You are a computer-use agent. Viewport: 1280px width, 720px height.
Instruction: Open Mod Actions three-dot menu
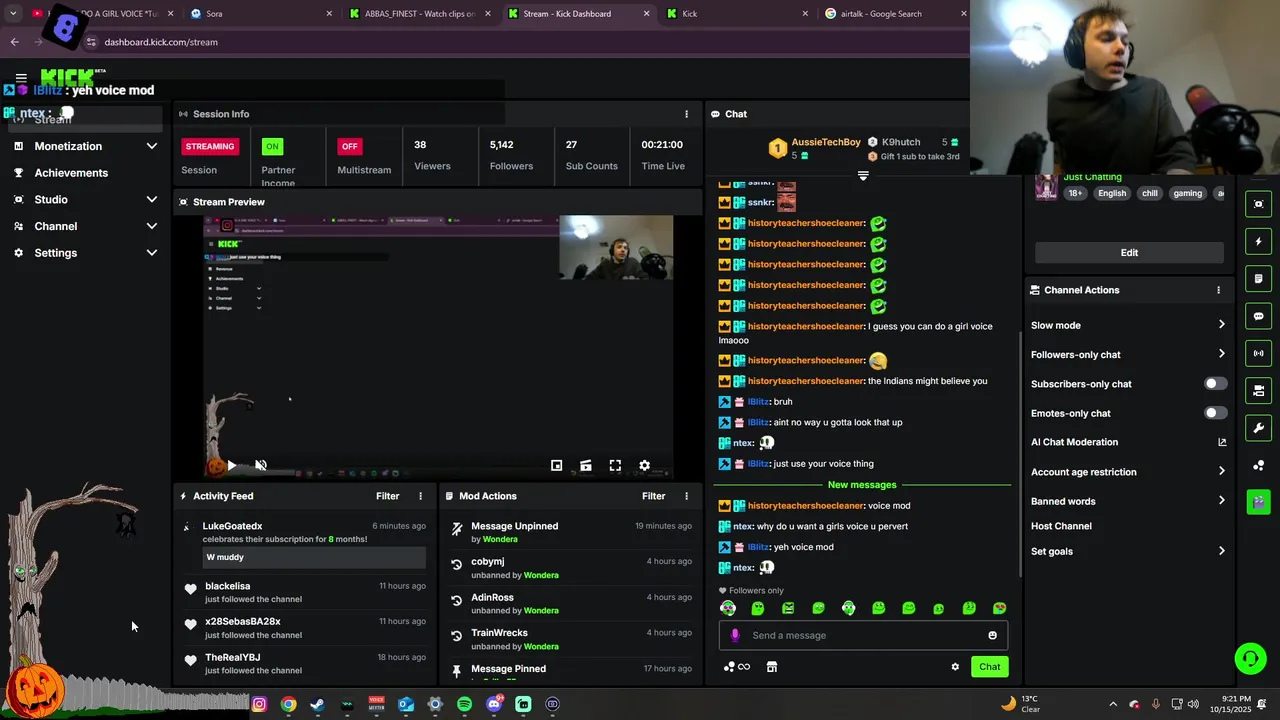(x=686, y=496)
